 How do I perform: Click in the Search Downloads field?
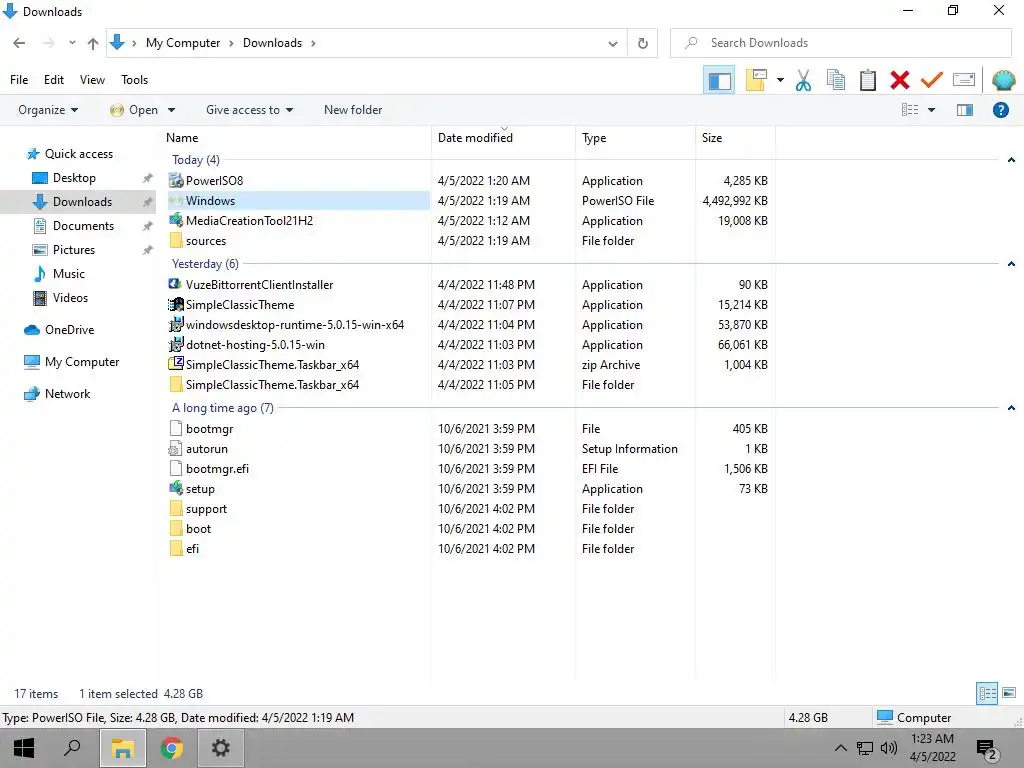841,43
